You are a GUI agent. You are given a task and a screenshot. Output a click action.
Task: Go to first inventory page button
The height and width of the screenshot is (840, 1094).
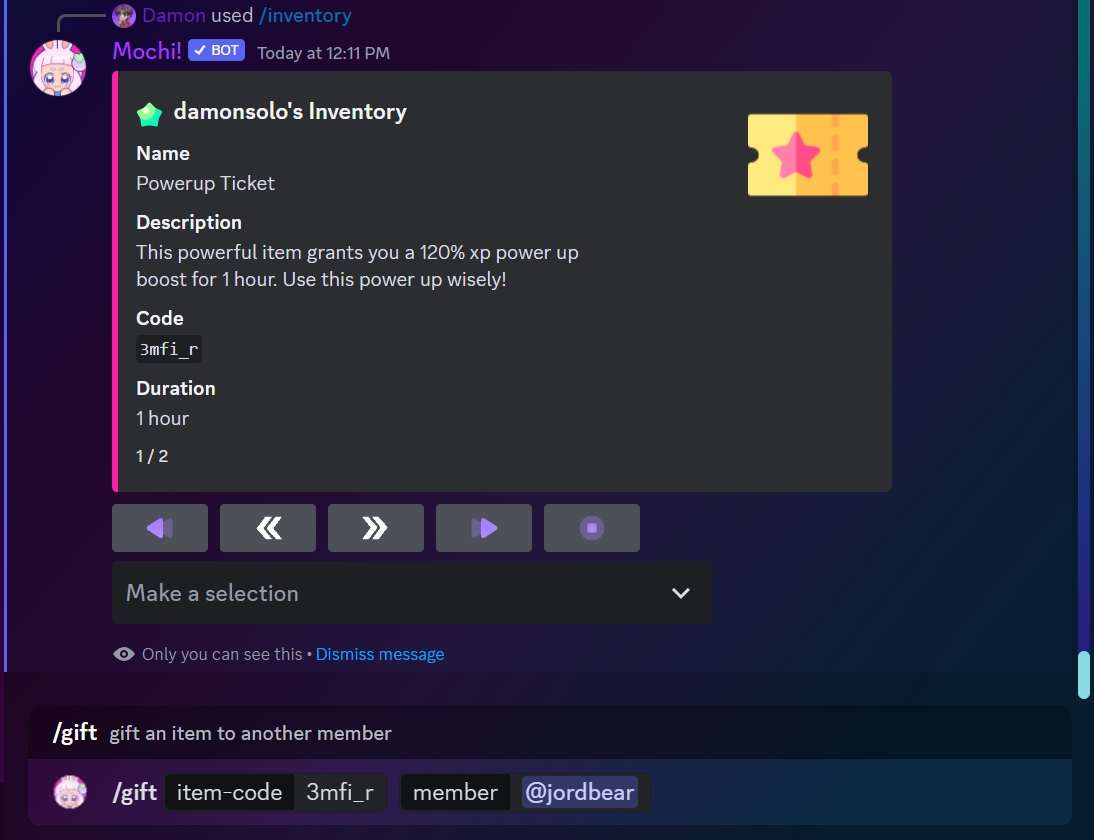[x=160, y=528]
